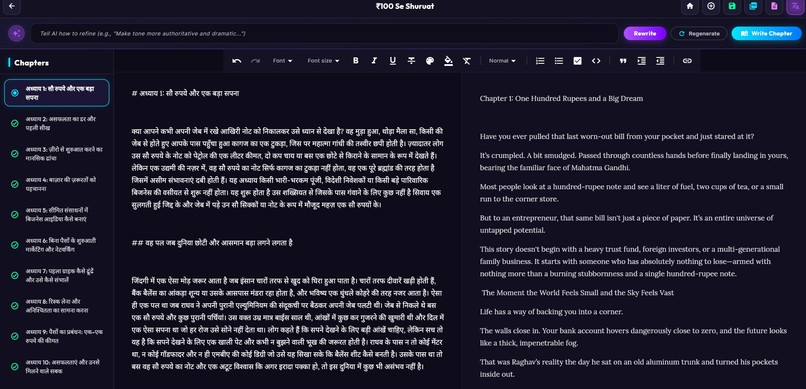
Task: Click the green check beside अध्याय 5
Action: pyautogui.click(x=15, y=214)
